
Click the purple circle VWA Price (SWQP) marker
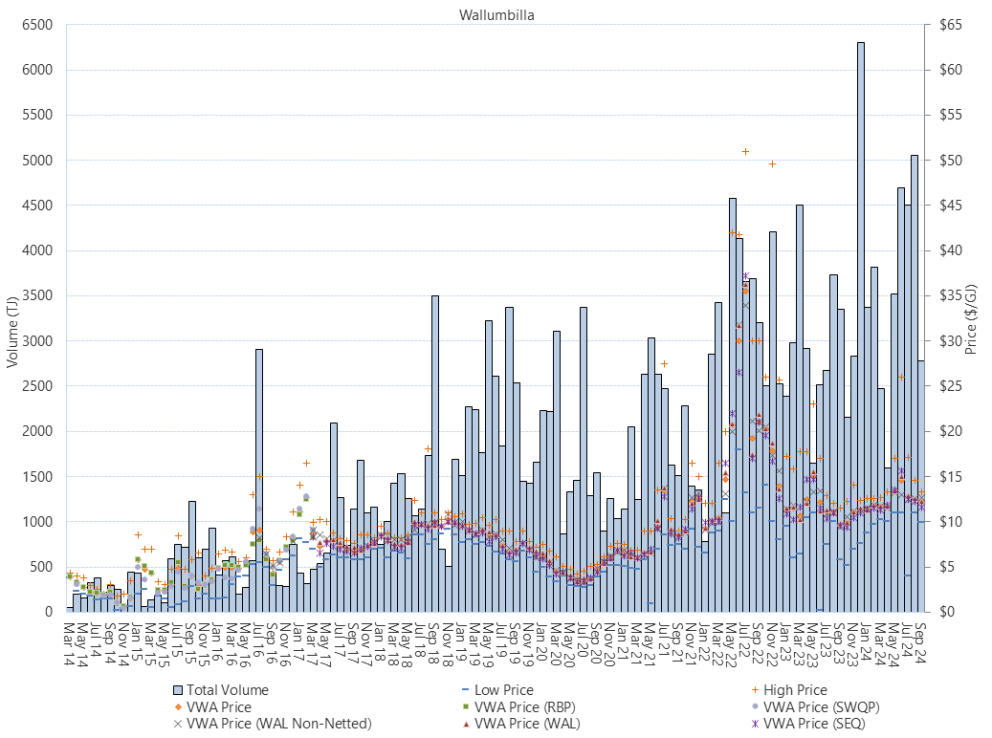coord(754,707)
